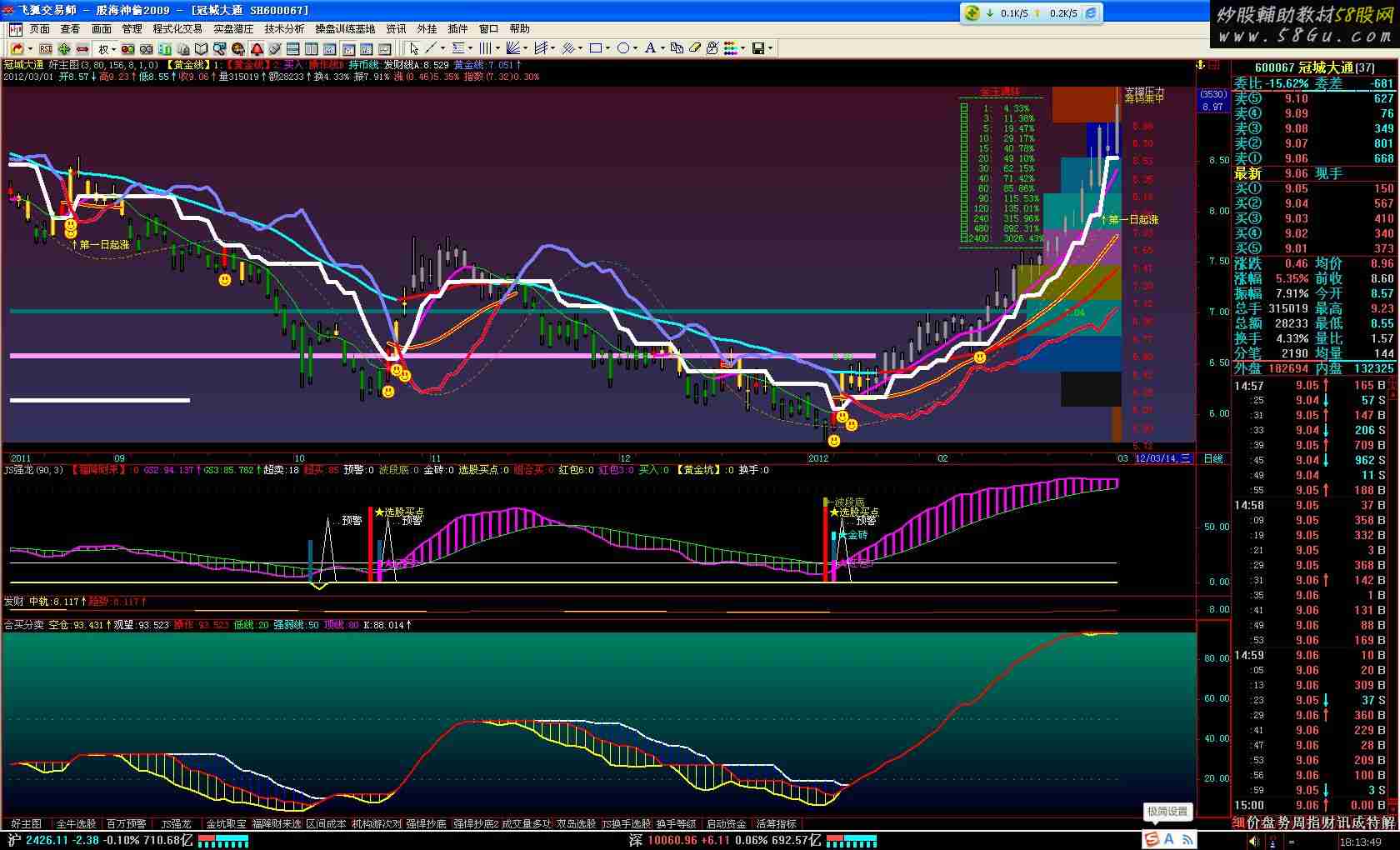Select the Gann fan lines tool

click(x=513, y=48)
